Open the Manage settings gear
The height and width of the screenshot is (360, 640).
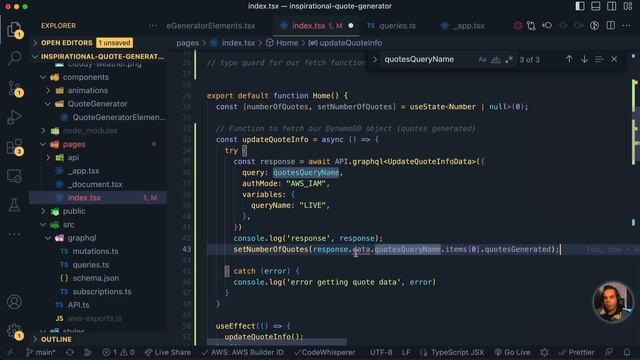point(14,331)
